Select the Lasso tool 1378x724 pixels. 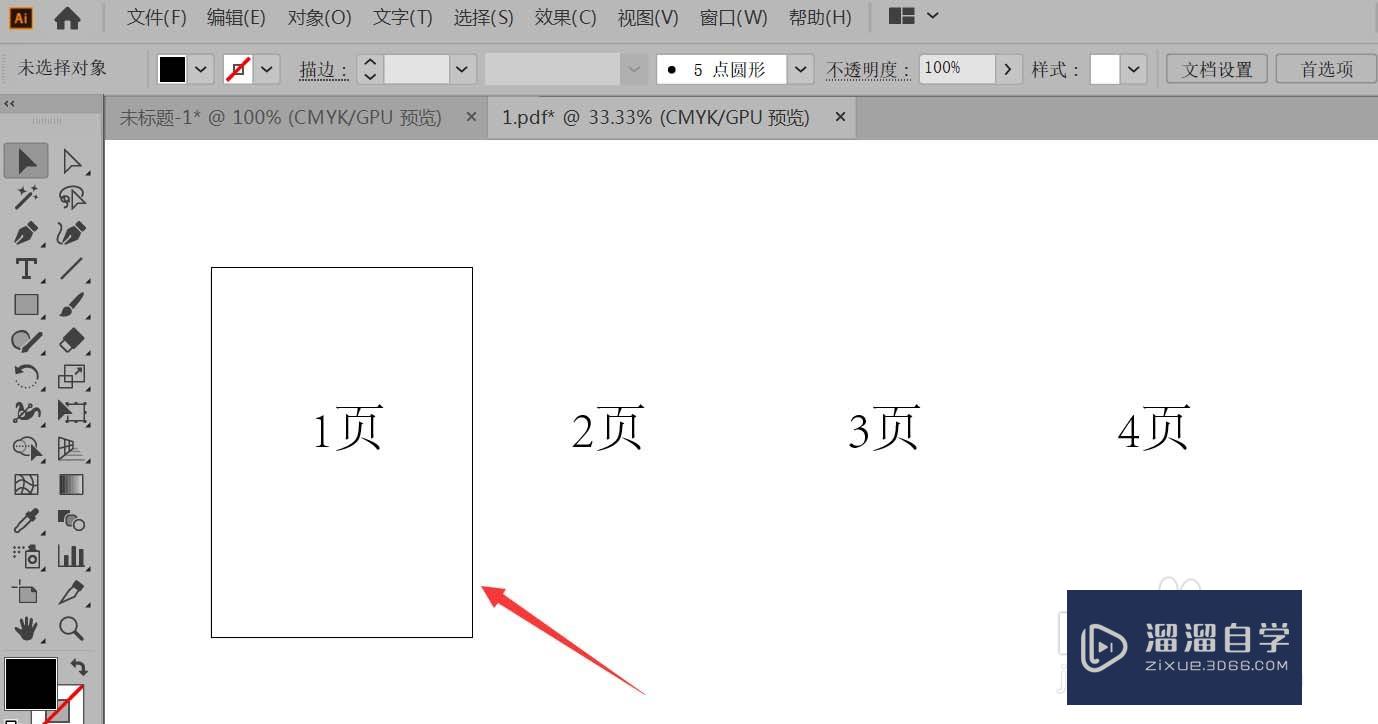coord(72,197)
